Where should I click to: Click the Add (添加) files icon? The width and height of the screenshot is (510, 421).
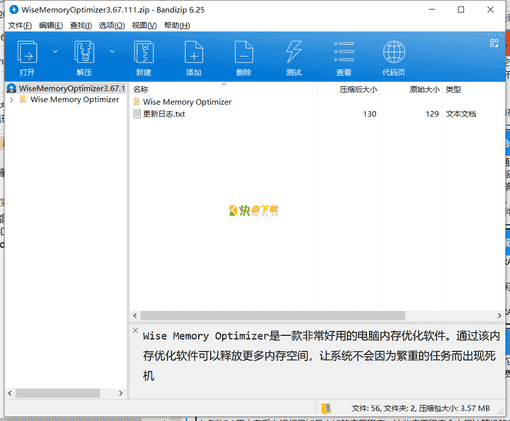194,52
